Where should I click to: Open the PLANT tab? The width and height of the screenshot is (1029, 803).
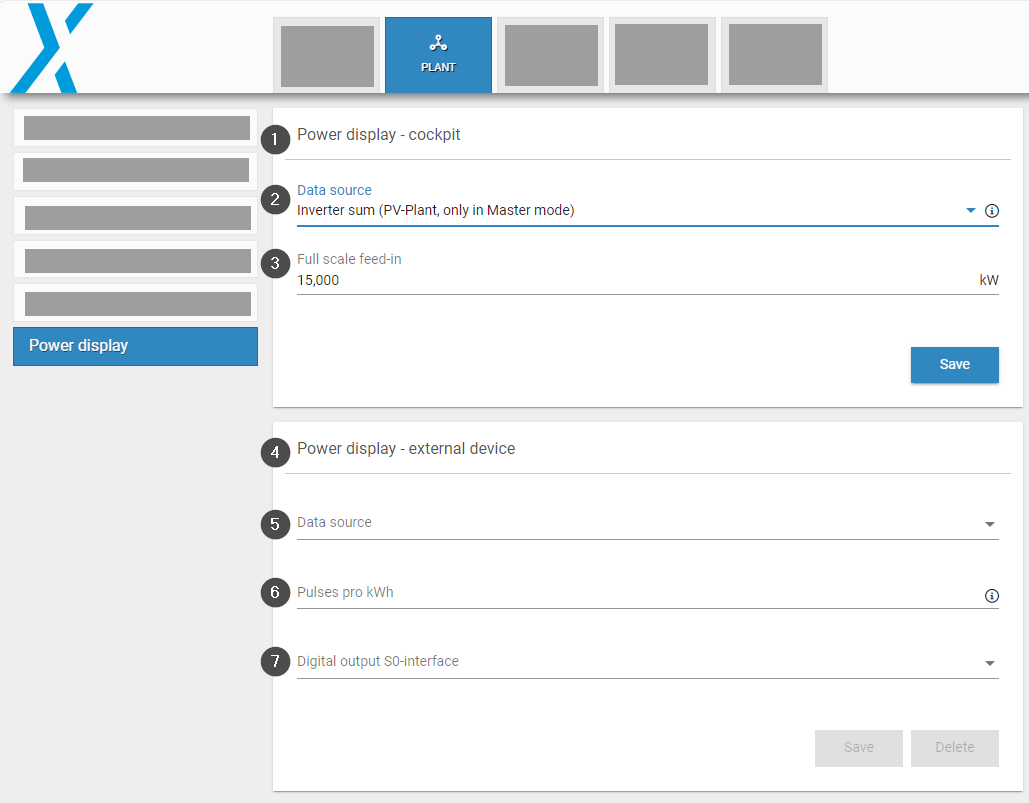tap(438, 55)
